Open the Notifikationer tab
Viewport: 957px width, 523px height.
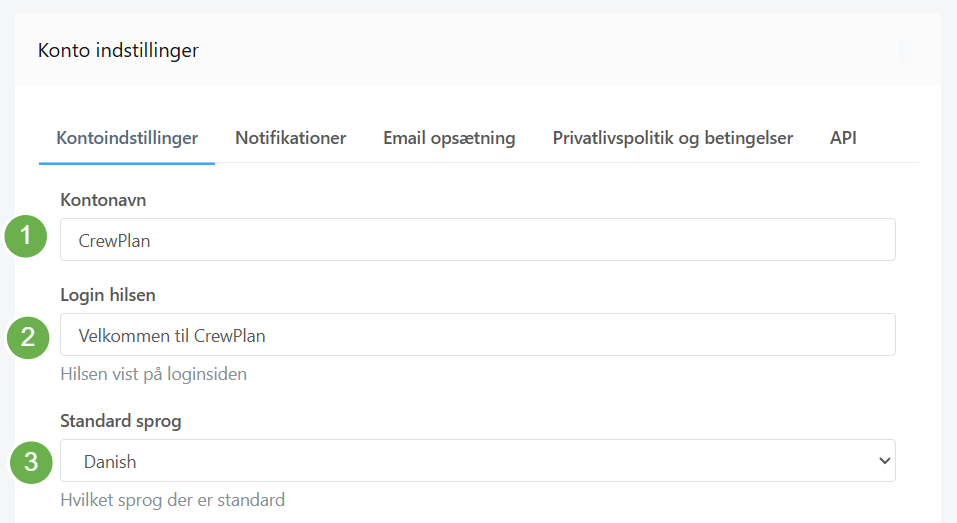tap(291, 138)
